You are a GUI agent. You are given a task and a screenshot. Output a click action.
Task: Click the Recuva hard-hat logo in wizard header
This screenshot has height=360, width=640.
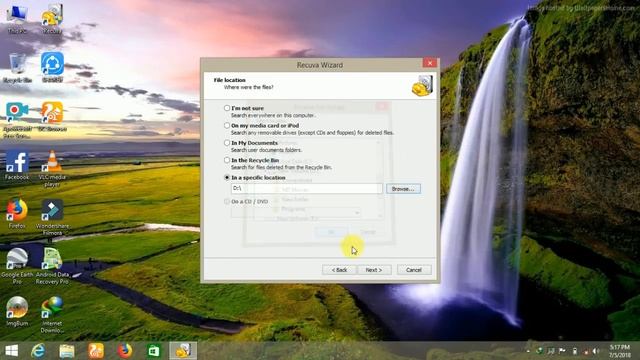(422, 85)
